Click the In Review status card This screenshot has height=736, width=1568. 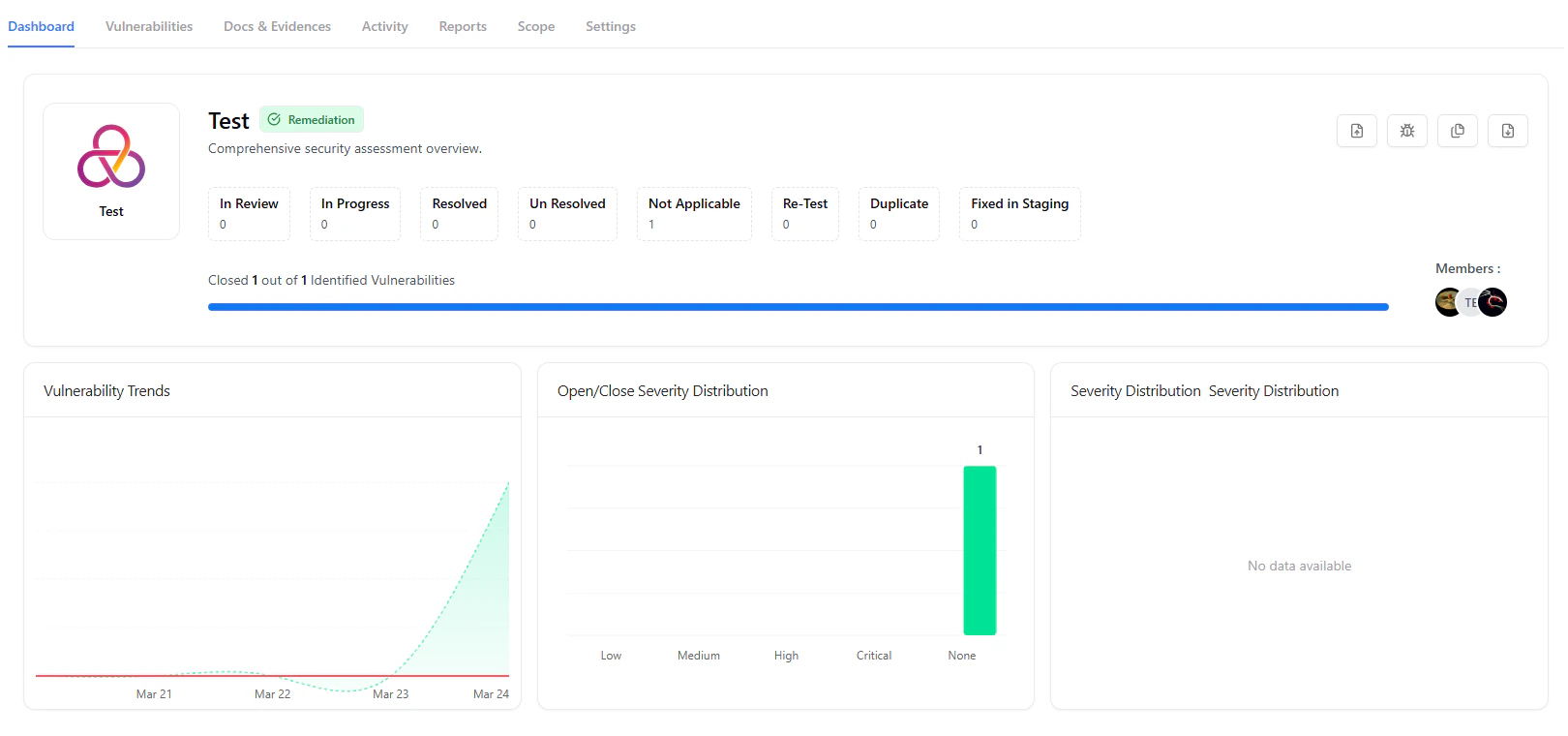(249, 214)
